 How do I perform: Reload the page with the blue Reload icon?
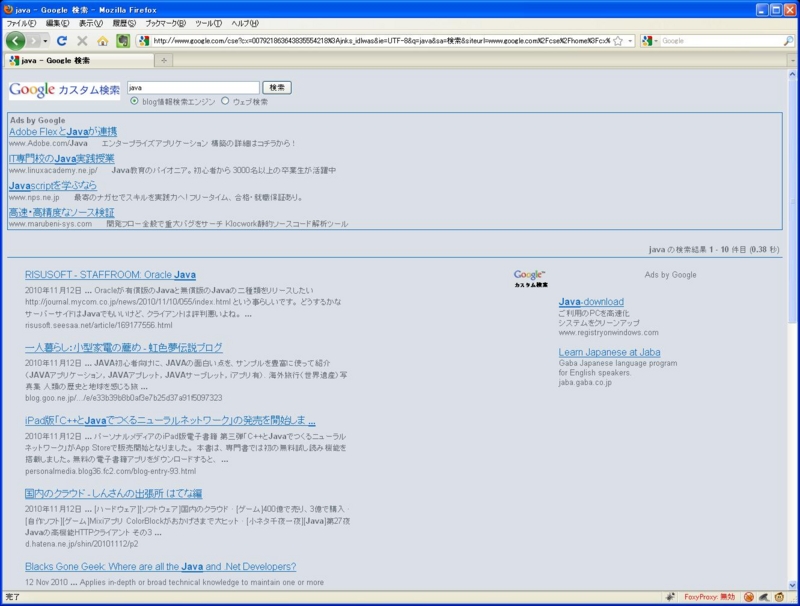click(62, 41)
